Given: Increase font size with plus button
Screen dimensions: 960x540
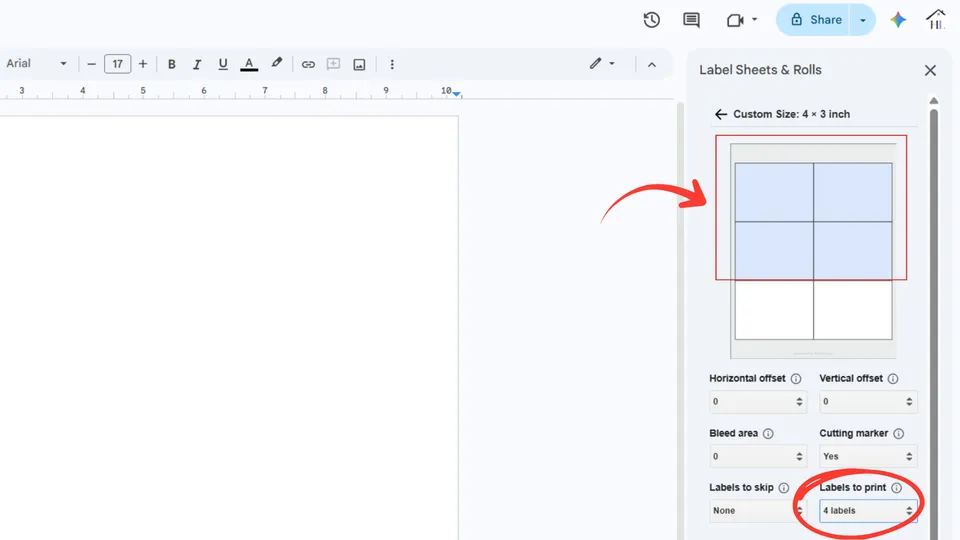Looking at the screenshot, I should click(143, 64).
